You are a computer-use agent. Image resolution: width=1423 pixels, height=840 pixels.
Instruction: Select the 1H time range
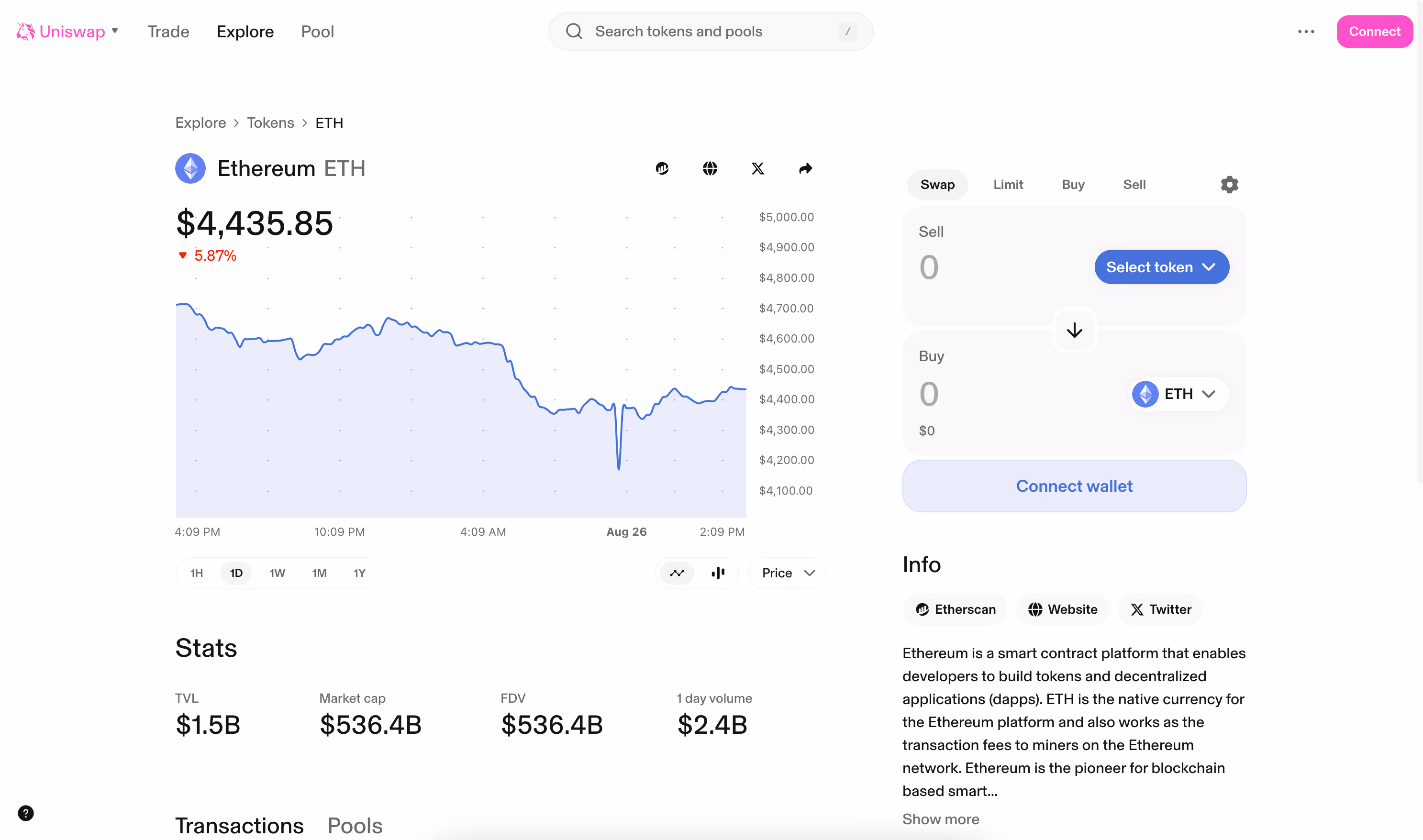pos(196,573)
